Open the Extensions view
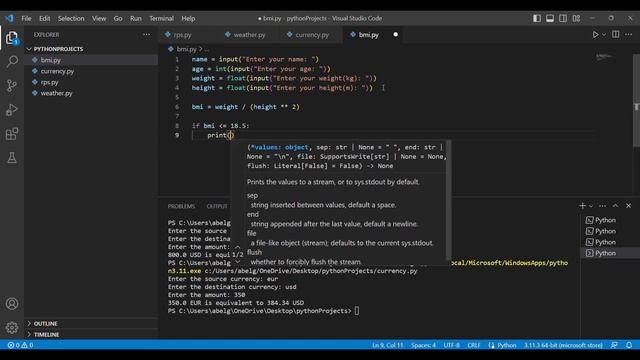This screenshot has height=360, width=640. point(12,134)
